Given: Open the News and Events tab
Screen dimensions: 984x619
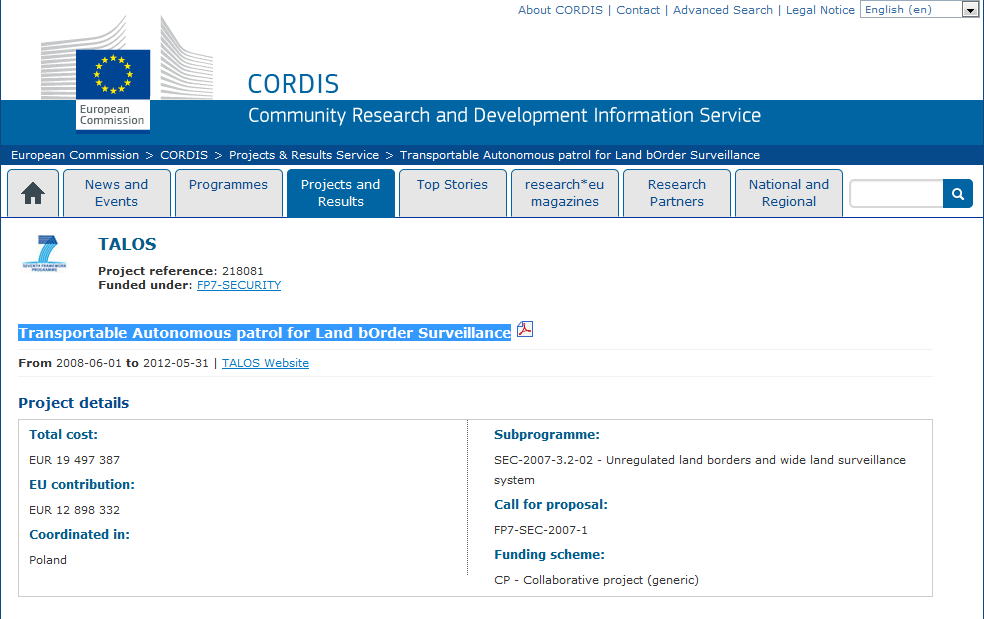Looking at the screenshot, I should point(117,193).
